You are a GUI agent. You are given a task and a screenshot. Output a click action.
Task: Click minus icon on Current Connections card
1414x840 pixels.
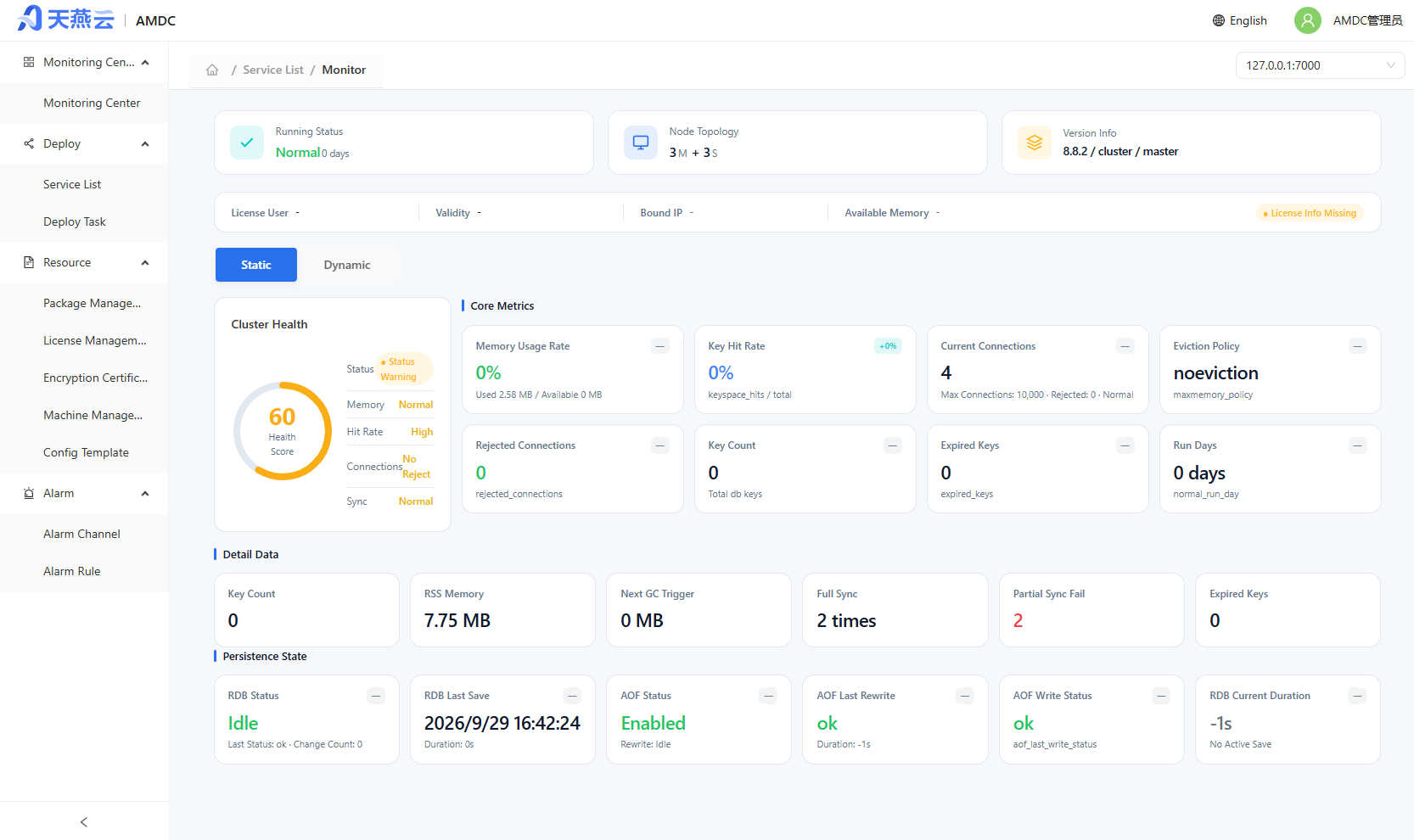click(x=1125, y=346)
